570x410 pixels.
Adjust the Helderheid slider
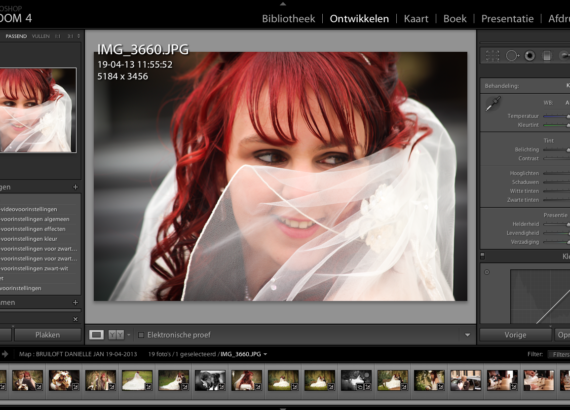click(556, 224)
